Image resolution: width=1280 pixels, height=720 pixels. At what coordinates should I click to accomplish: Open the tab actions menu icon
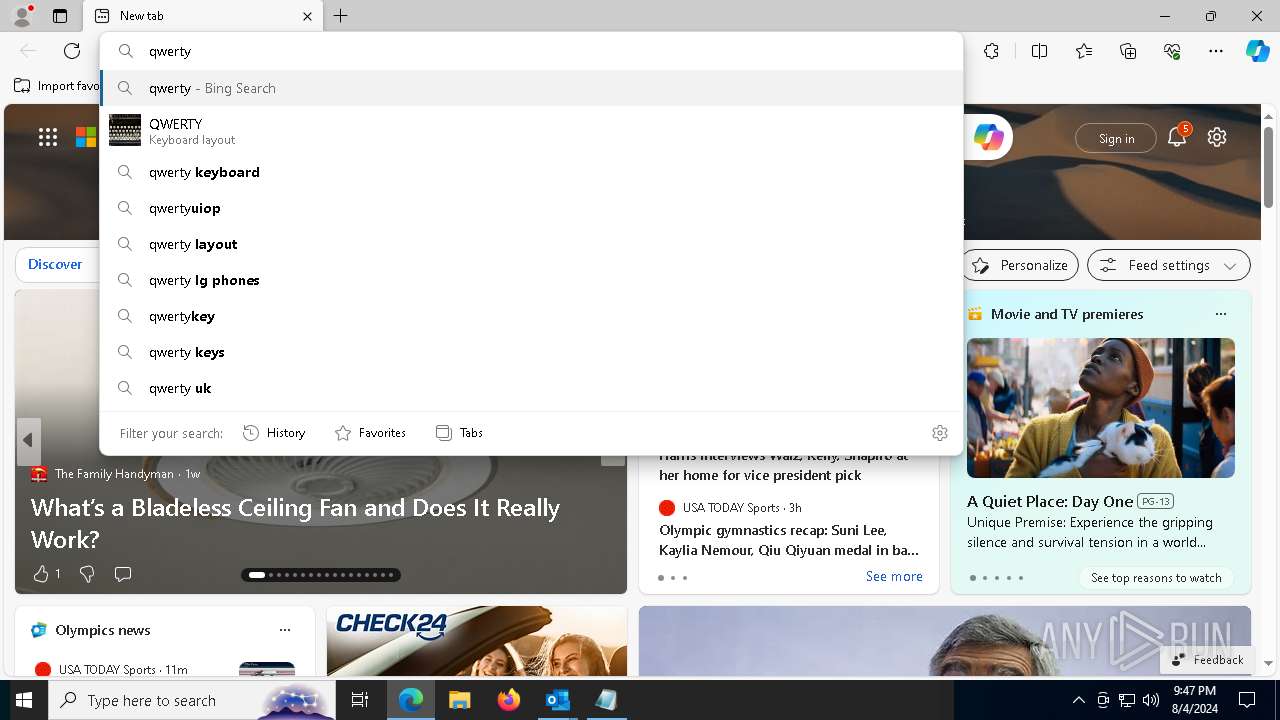pos(60,16)
